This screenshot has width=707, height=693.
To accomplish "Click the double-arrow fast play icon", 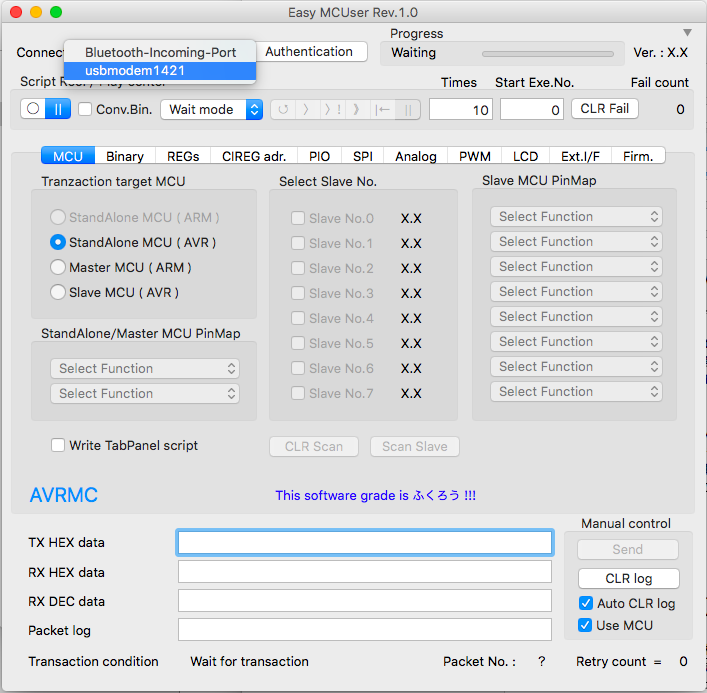I will pyautogui.click(x=357, y=110).
